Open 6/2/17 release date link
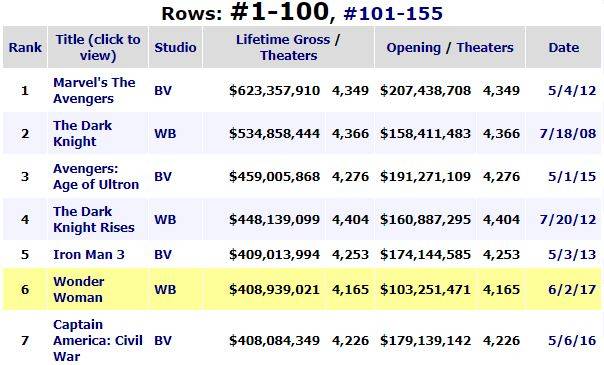The image size is (604, 365). tap(572, 290)
